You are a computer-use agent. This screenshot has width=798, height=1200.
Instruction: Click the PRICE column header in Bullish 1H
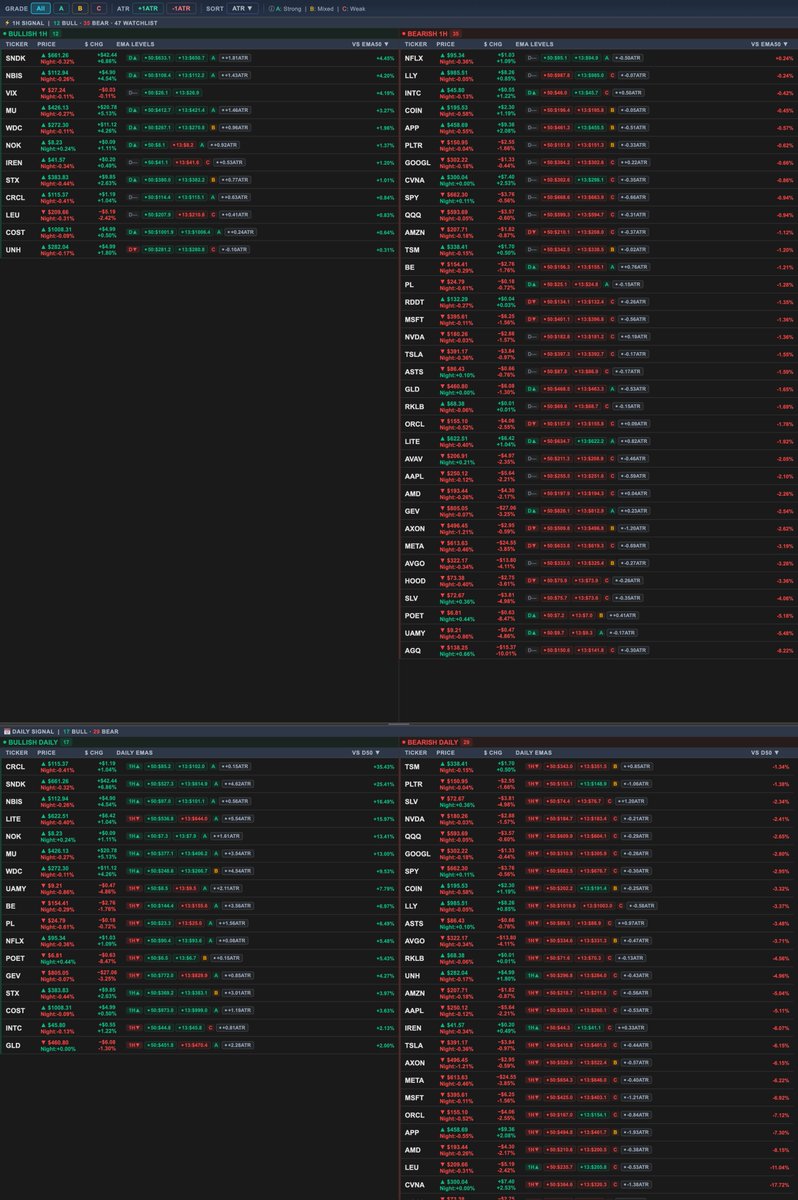pos(46,45)
